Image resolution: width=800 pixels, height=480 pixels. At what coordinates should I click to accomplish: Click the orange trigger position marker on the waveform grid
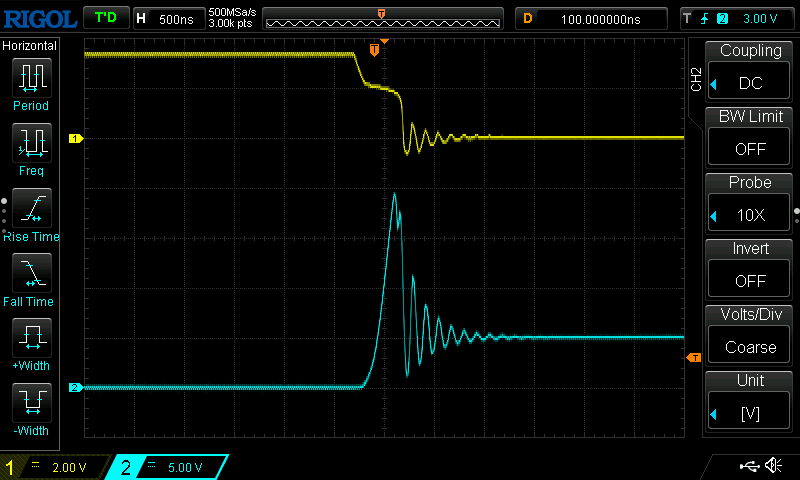coord(374,50)
